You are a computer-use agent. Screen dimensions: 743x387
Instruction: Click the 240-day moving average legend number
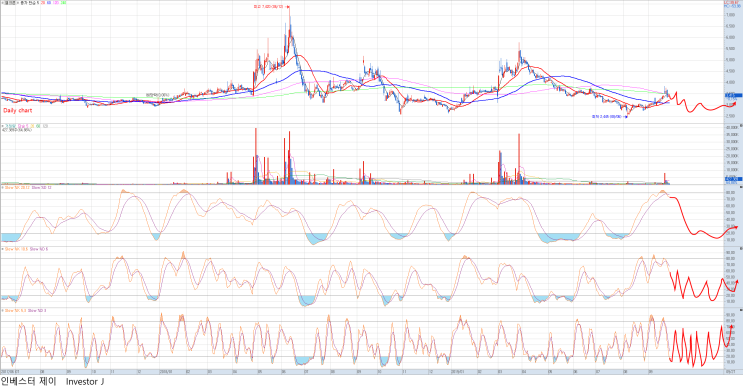63,3
